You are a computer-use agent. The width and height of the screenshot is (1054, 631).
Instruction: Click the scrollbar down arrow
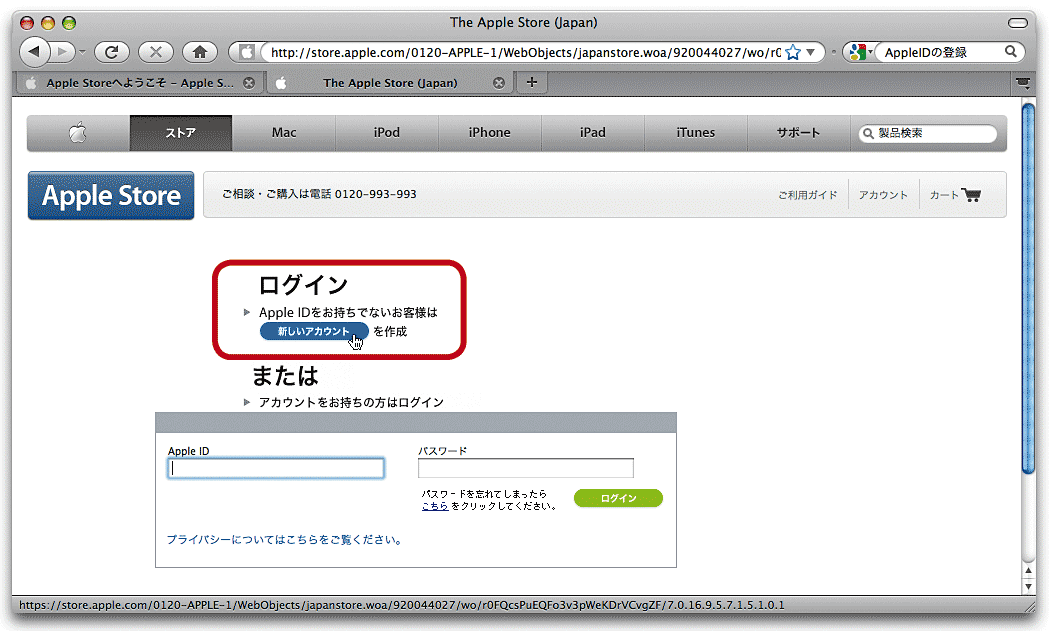[x=1028, y=587]
